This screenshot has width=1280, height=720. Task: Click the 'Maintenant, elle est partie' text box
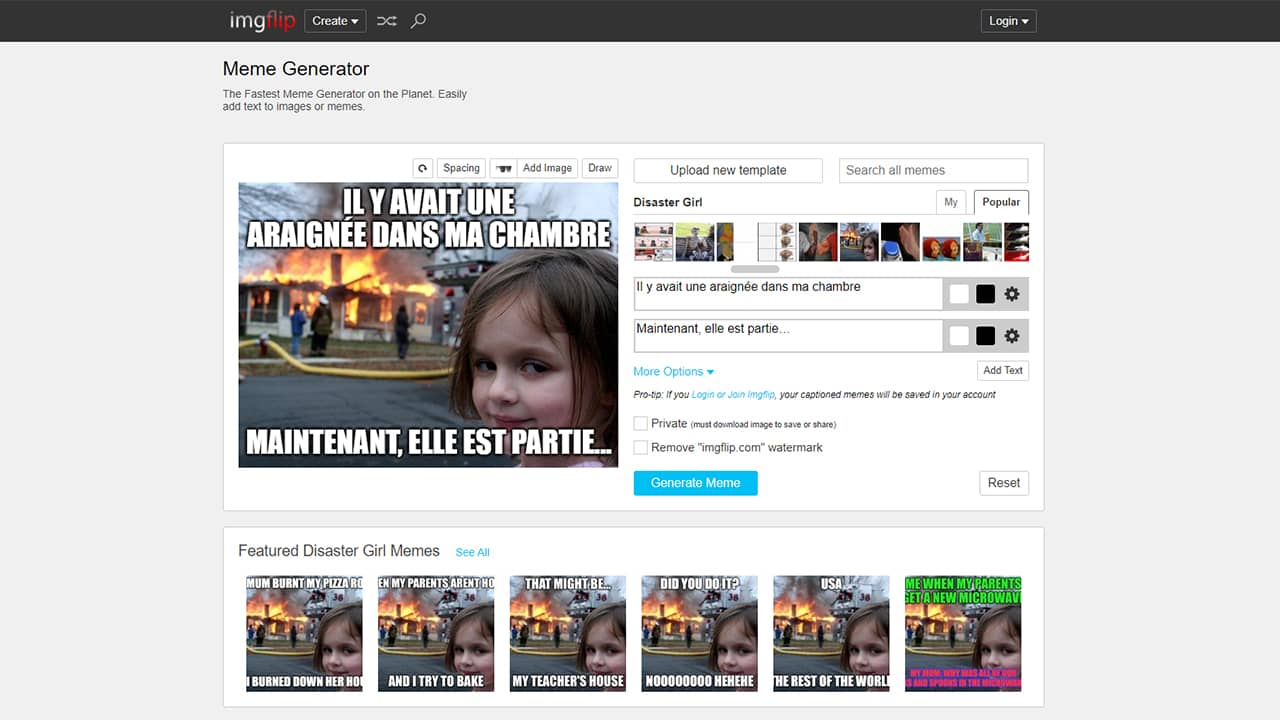788,336
